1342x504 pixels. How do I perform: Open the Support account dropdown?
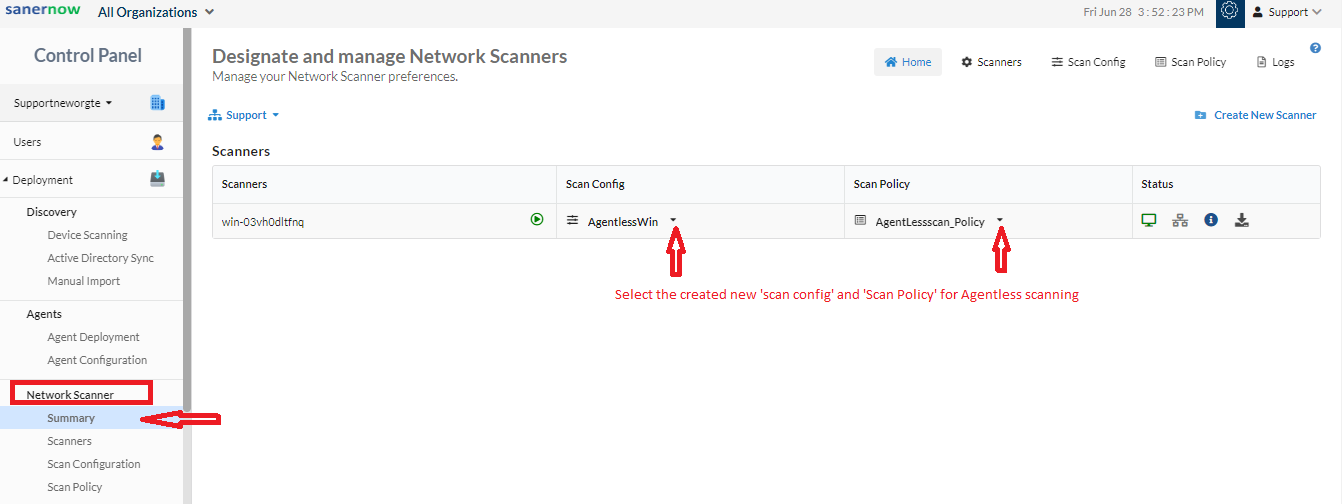(1287, 12)
